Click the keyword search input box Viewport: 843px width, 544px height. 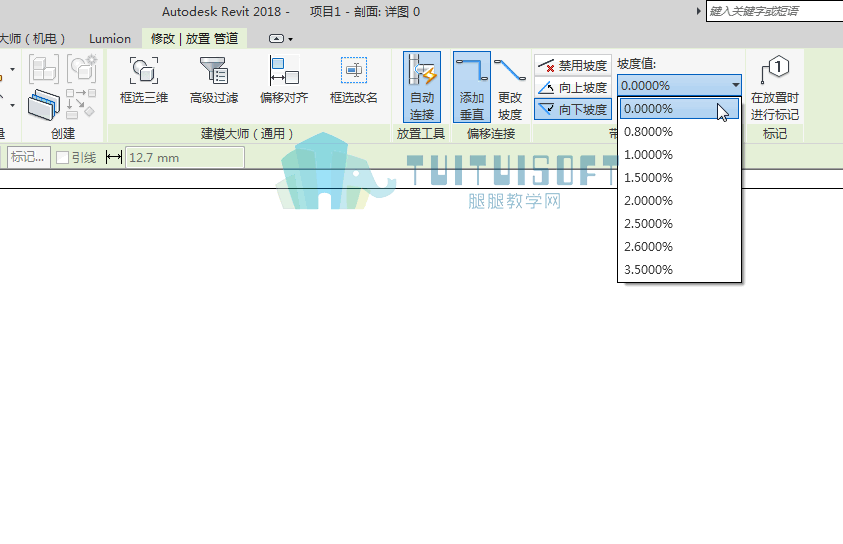point(774,11)
